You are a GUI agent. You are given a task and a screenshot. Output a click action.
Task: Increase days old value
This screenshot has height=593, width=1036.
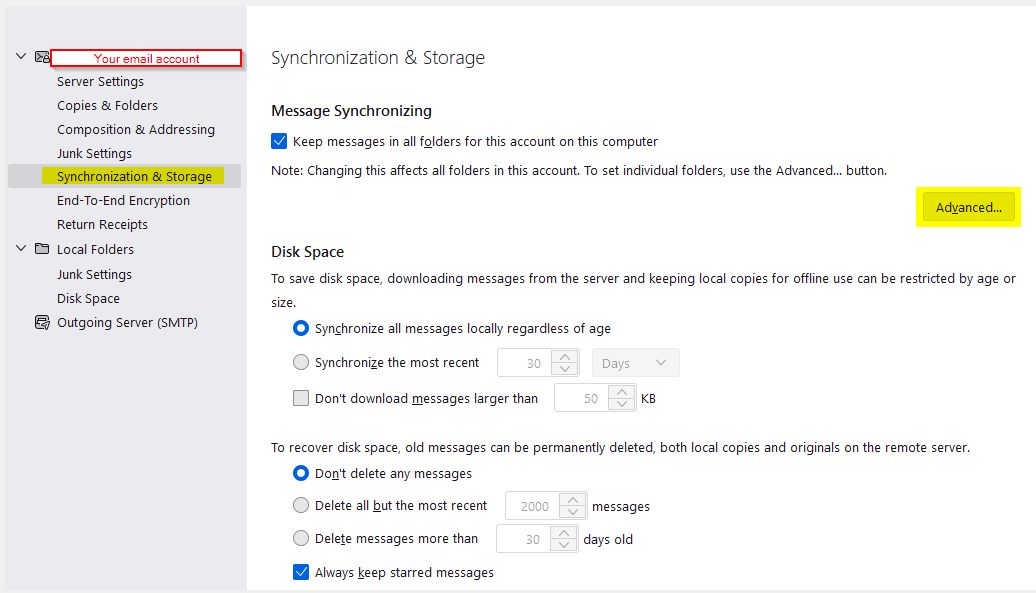click(x=564, y=533)
